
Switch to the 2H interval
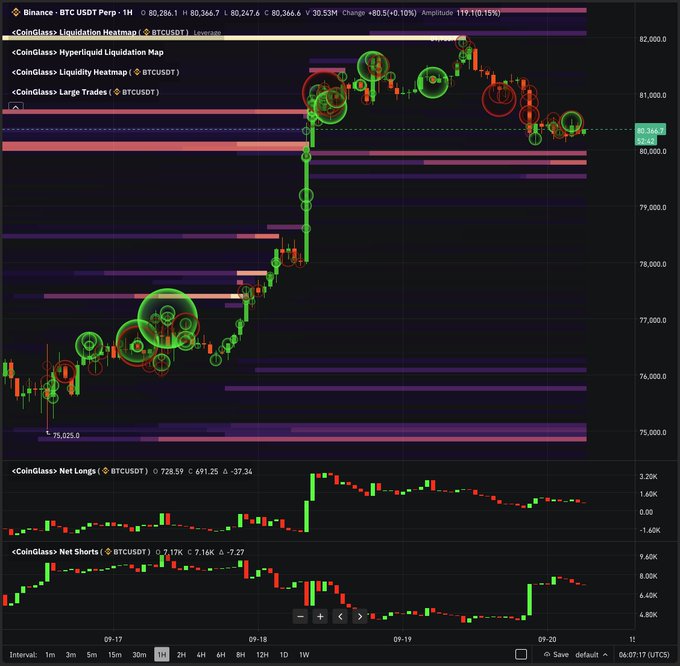point(181,654)
